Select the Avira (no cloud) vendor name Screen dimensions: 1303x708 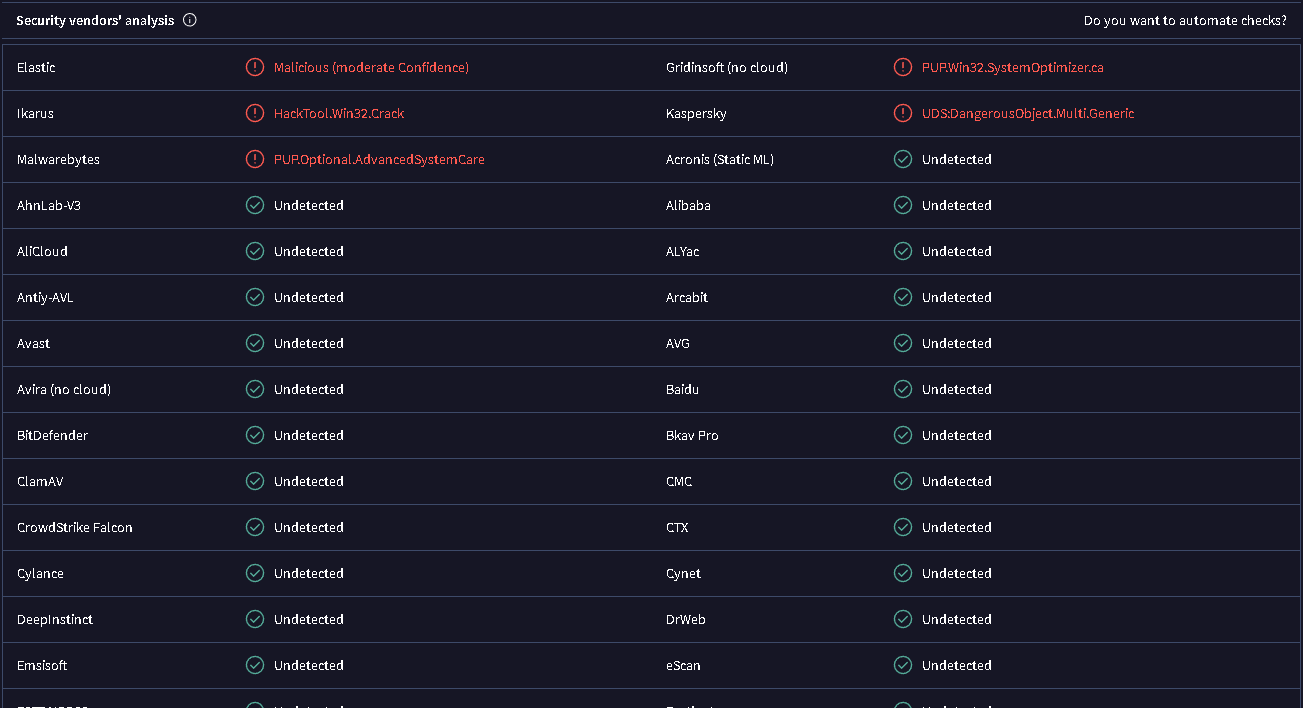point(64,389)
